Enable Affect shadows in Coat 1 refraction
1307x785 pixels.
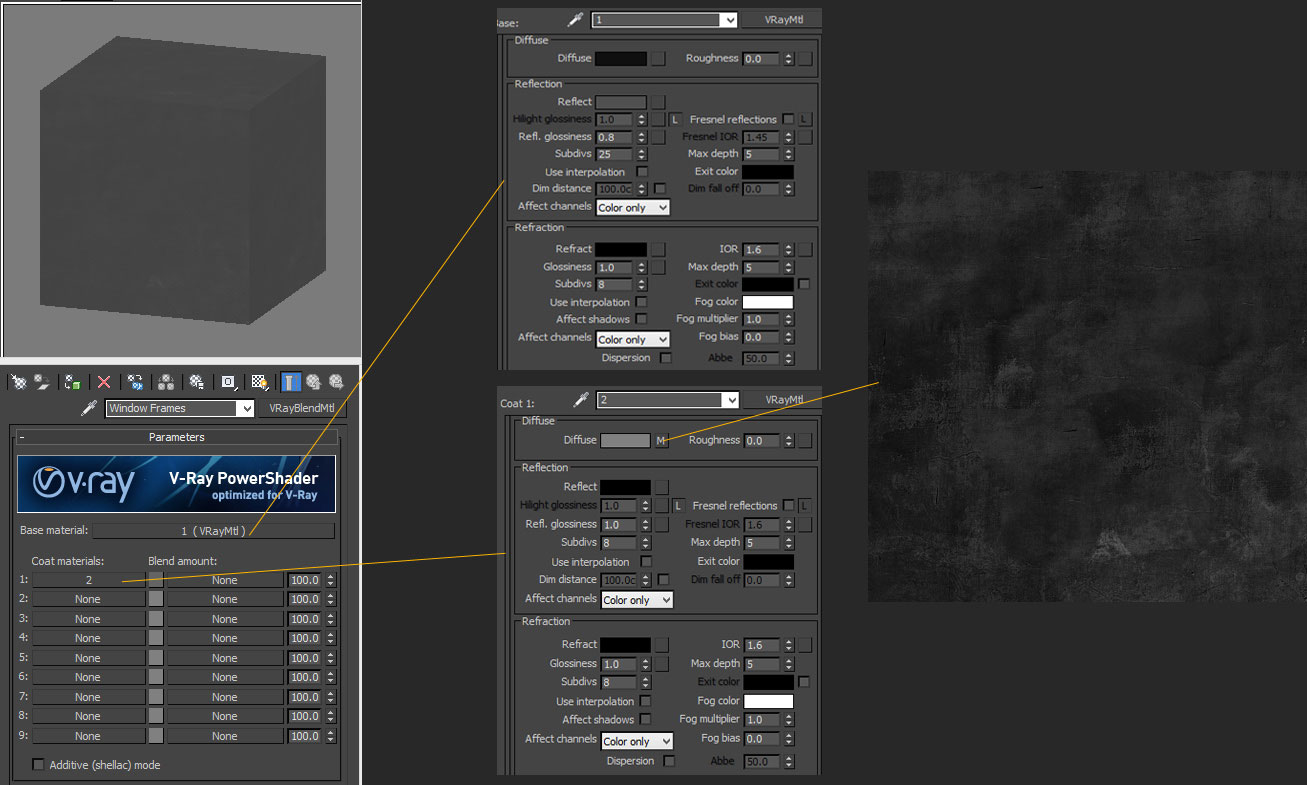pyautogui.click(x=647, y=719)
